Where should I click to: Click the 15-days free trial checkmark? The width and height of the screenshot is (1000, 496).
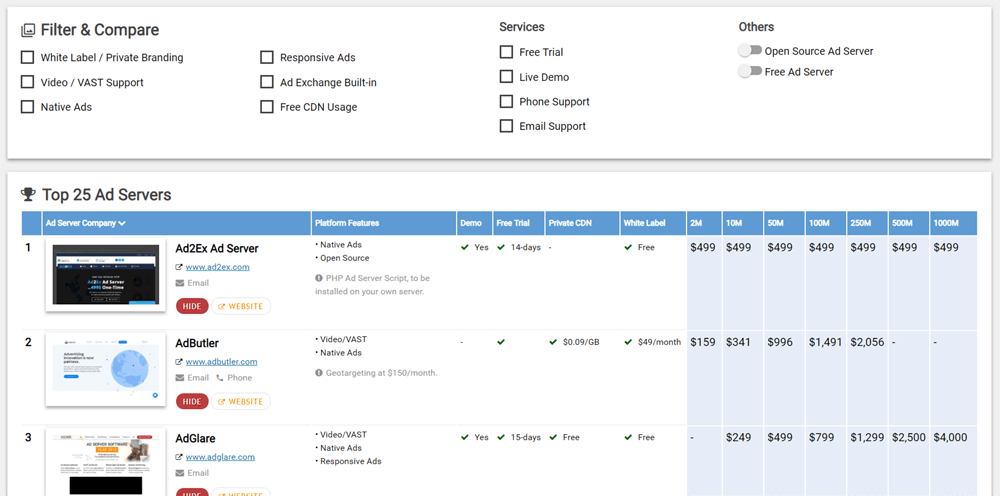(x=501, y=437)
